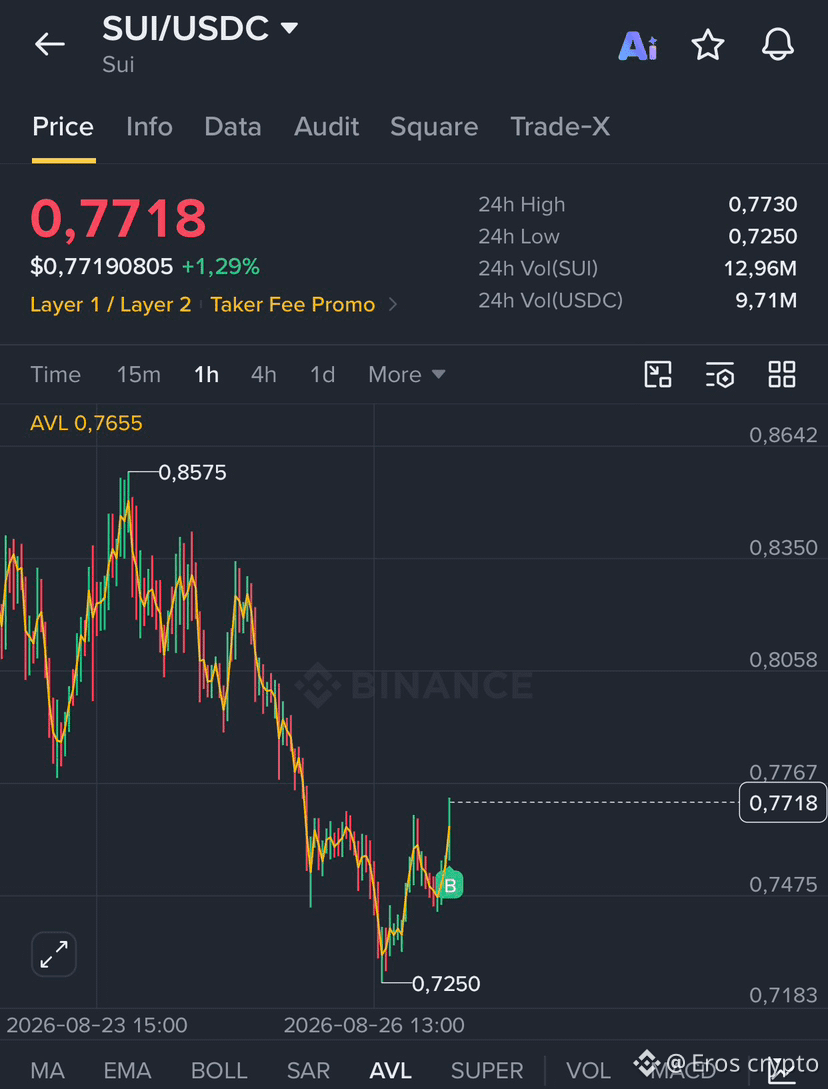Tap the 24h Vol(USDC) value 9,71M
The height and width of the screenshot is (1089, 828).
[766, 300]
